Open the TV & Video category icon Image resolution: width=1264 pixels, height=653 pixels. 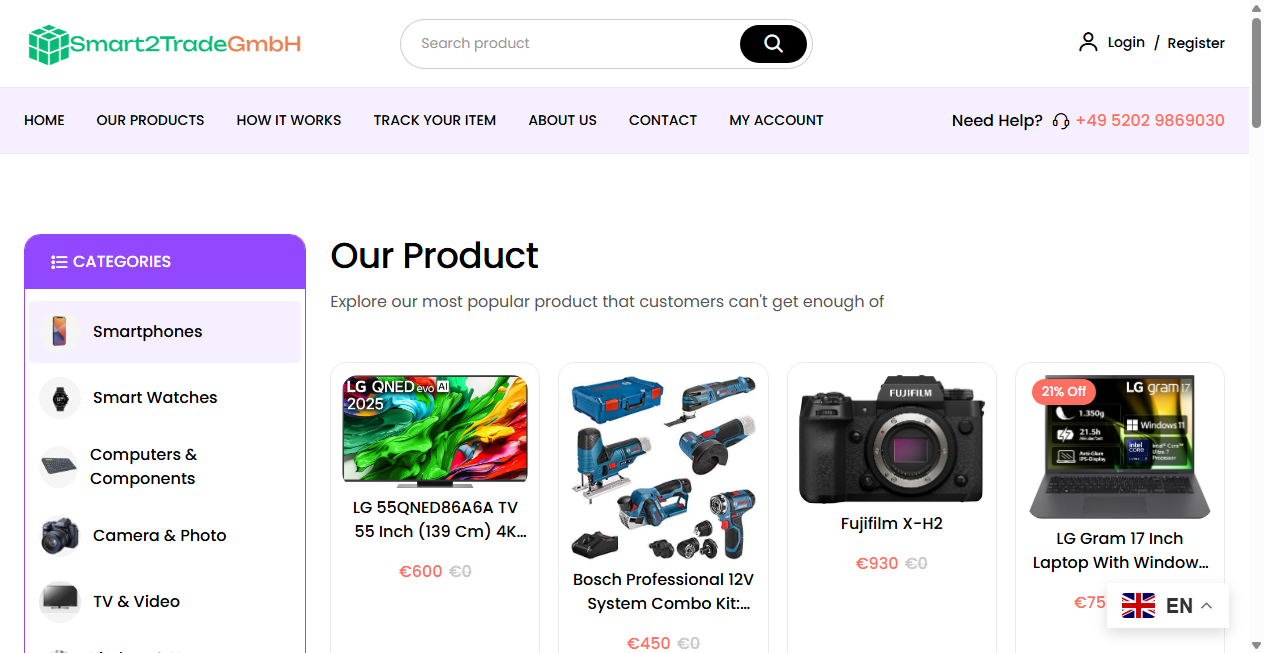point(60,601)
